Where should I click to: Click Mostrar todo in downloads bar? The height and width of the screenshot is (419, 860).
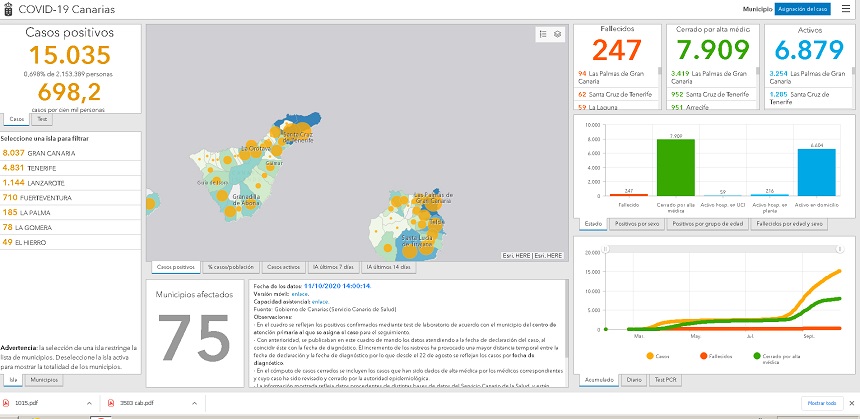818,403
